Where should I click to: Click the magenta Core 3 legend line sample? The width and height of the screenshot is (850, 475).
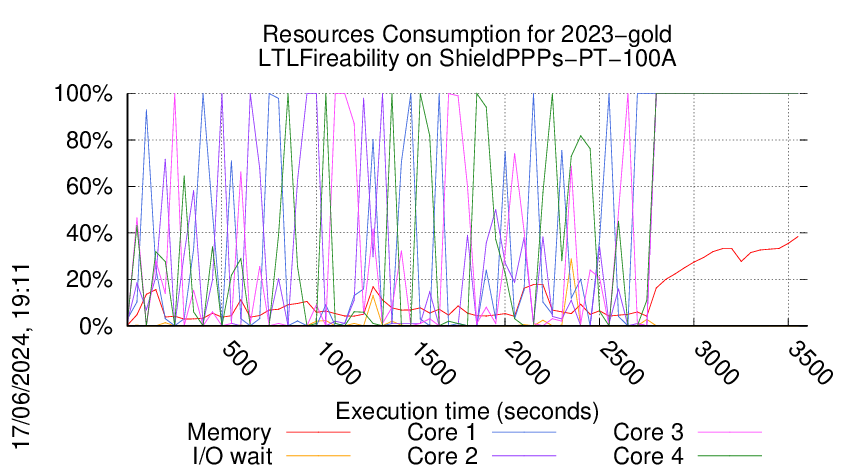[730, 432]
